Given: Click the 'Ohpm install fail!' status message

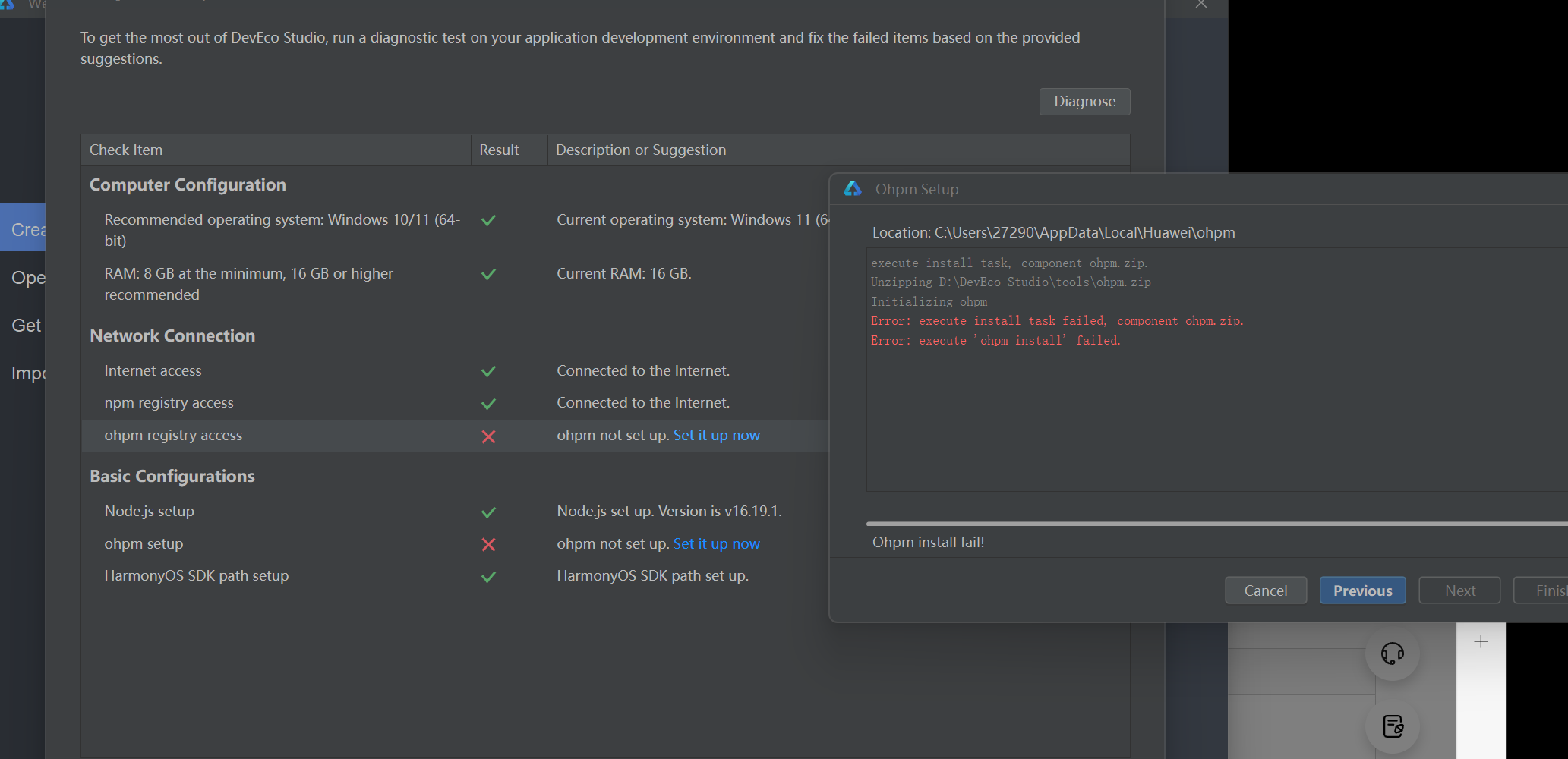Looking at the screenshot, I should pyautogui.click(x=928, y=542).
